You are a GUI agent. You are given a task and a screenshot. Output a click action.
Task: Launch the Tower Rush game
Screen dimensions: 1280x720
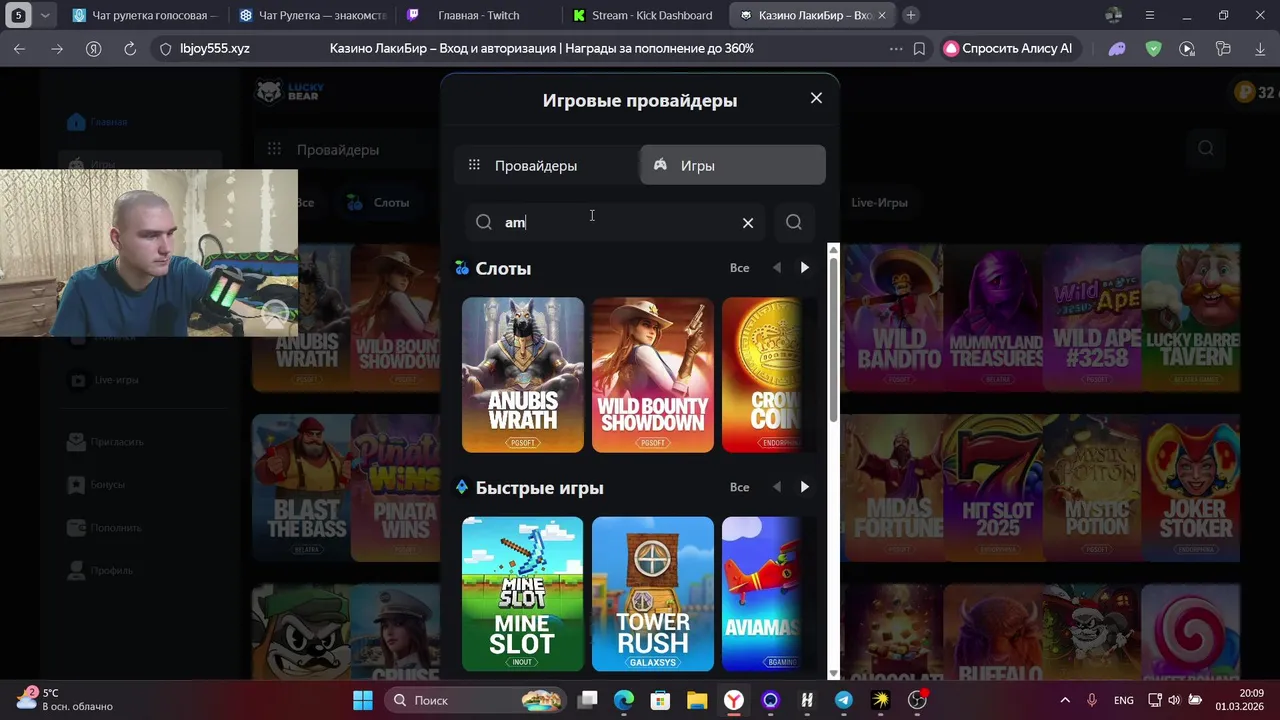pyautogui.click(x=653, y=594)
